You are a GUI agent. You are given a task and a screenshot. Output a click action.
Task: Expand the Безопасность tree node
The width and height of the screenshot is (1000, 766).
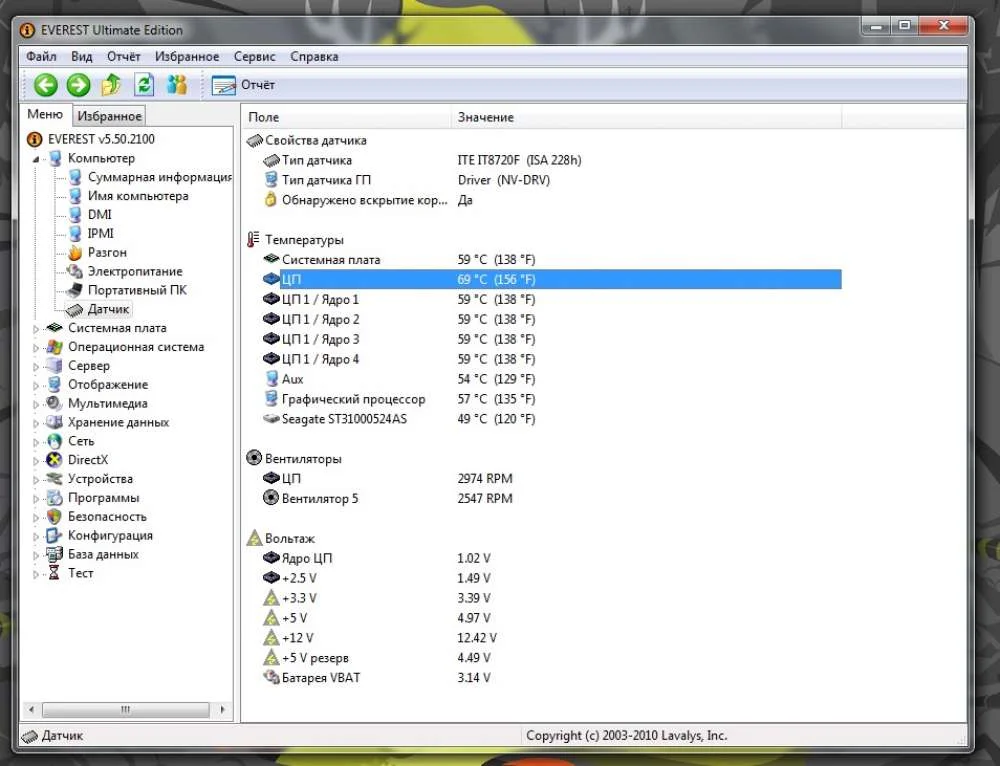click(38, 517)
